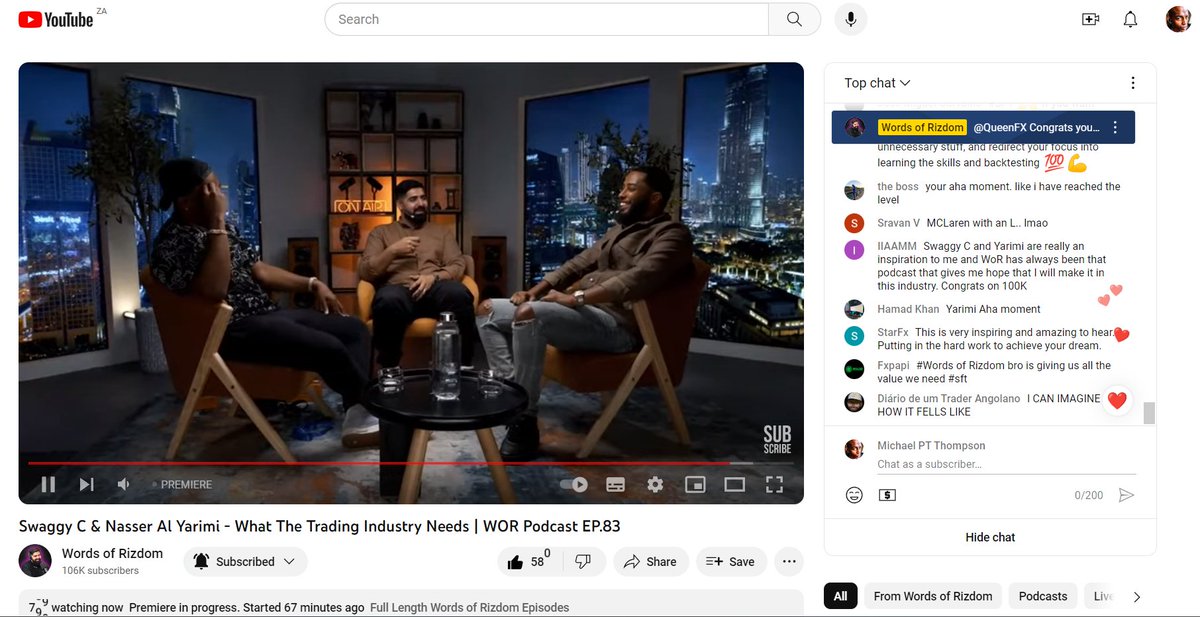
Task: Enable theater mode view
Action: point(735,485)
